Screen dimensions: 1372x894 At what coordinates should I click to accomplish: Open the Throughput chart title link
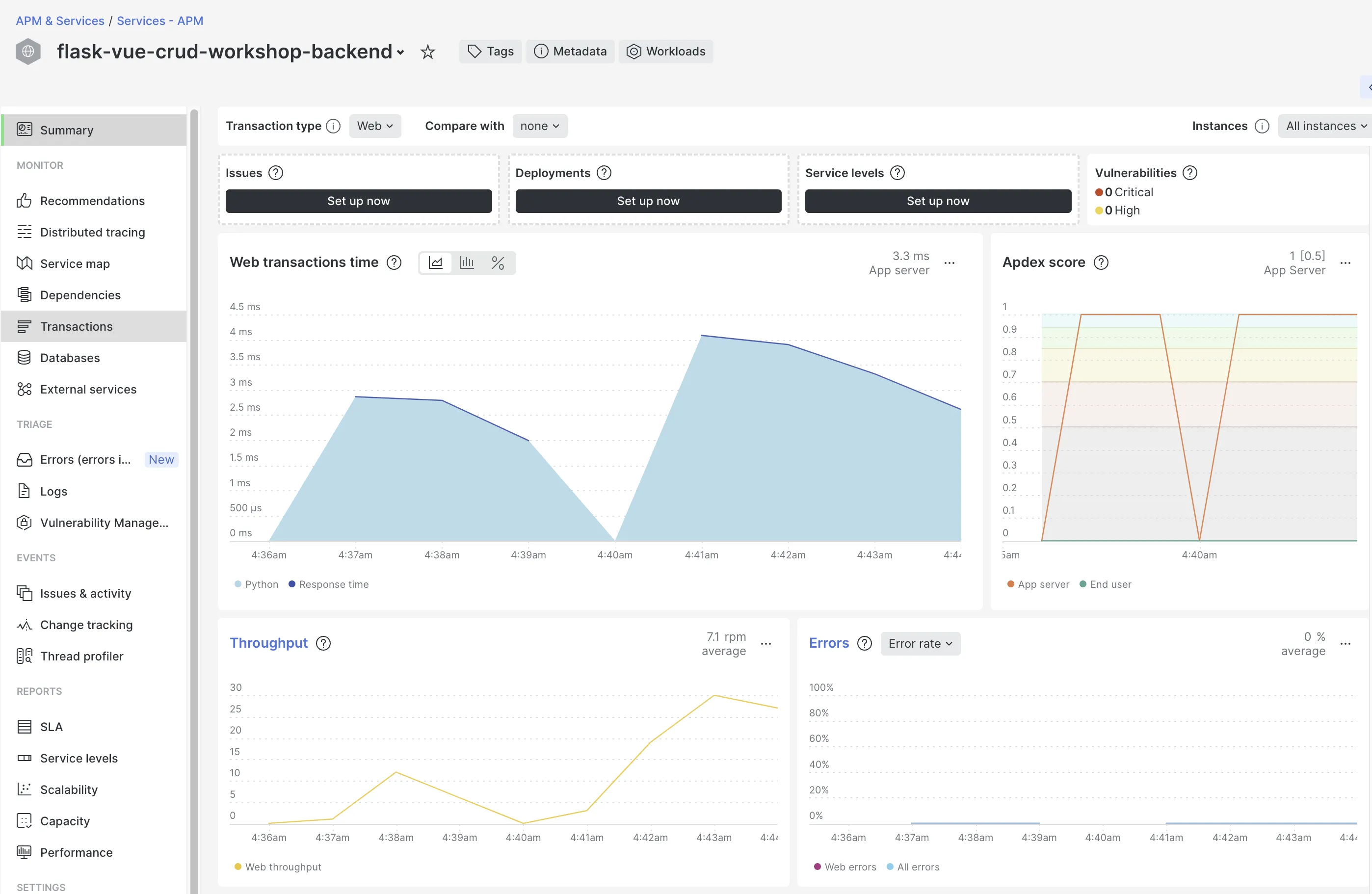(x=268, y=643)
